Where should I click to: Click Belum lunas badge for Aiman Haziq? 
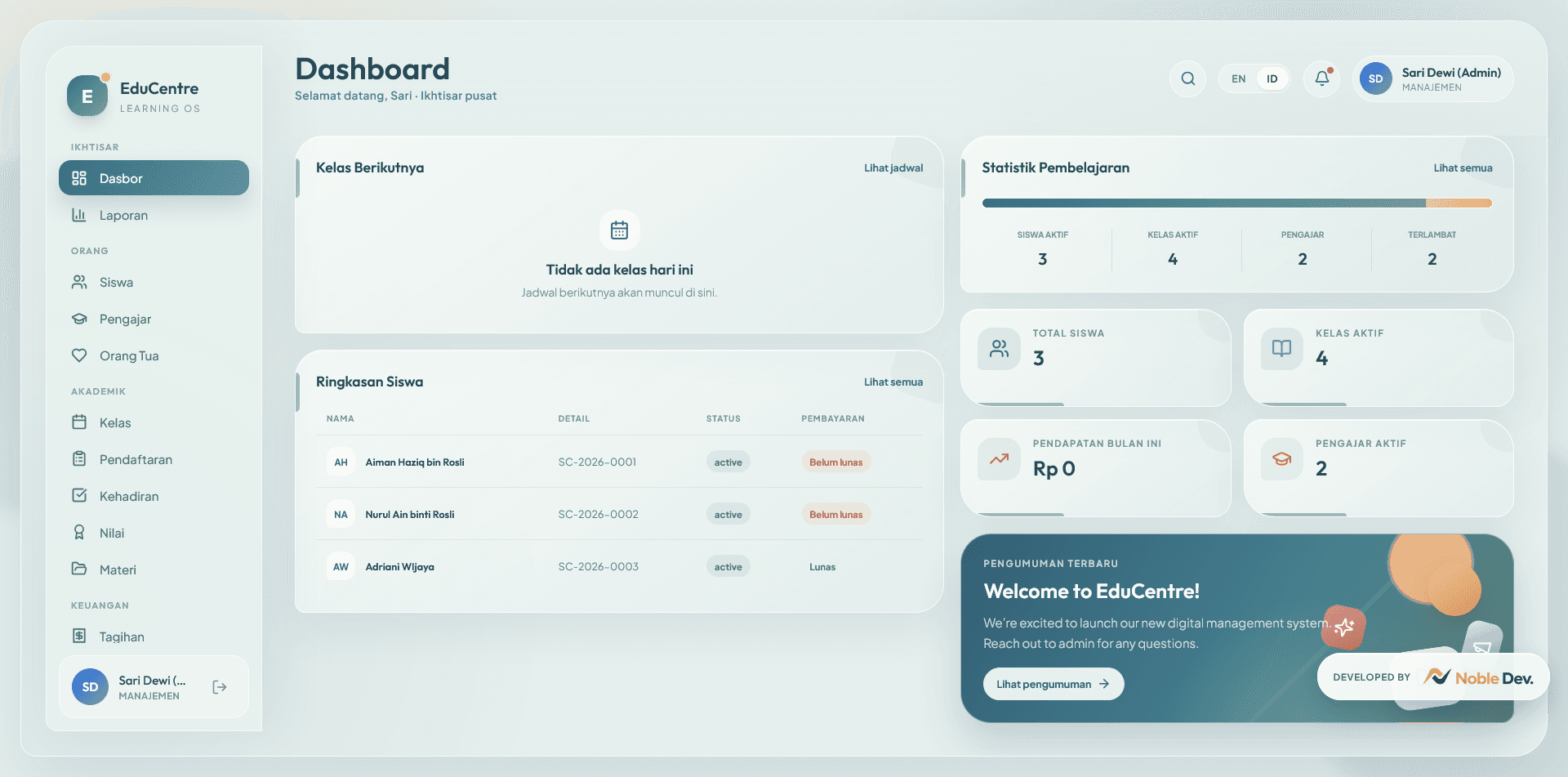coord(835,462)
